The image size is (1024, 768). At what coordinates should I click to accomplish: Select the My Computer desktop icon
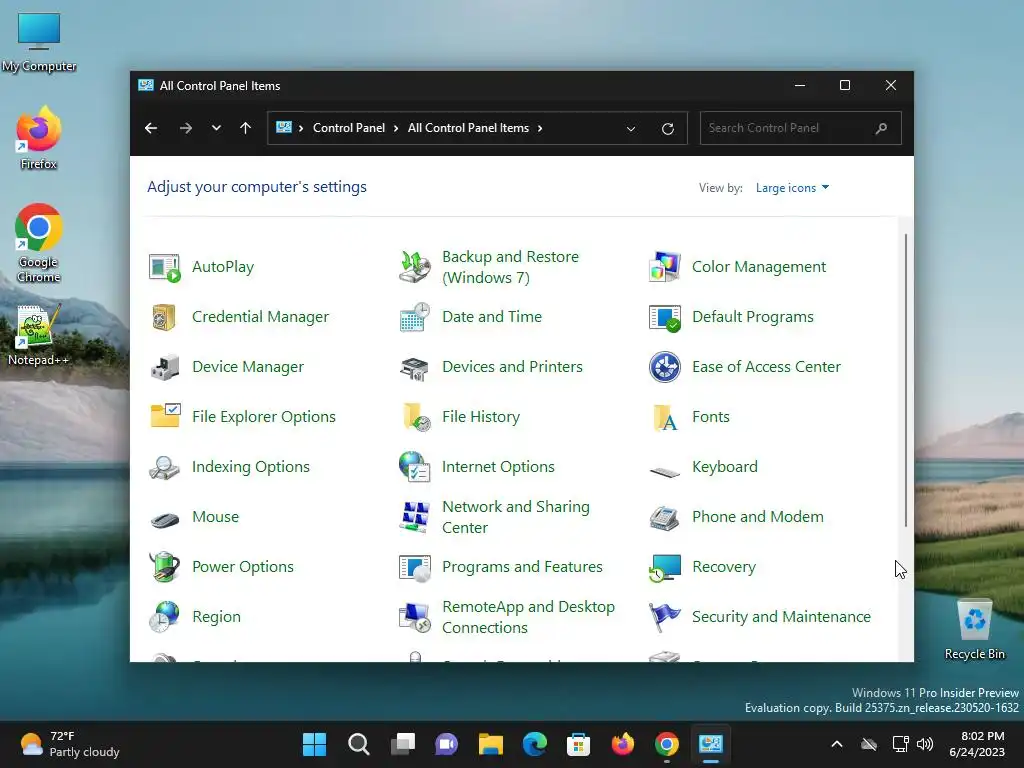[39, 42]
